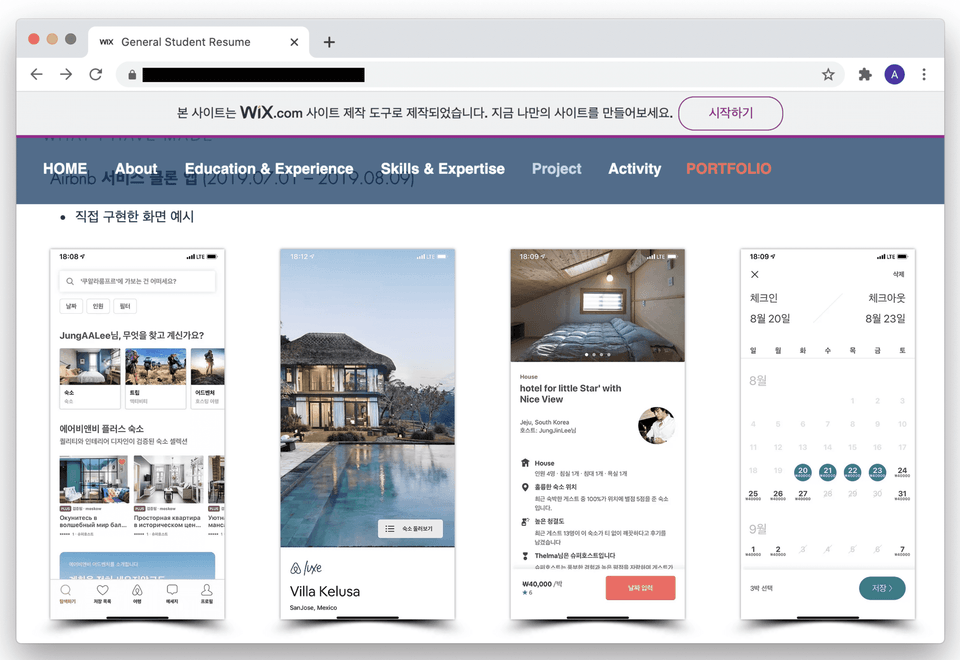This screenshot has height=660, width=960.
Task: Close the General Student Resume tab
Action: pyautogui.click(x=294, y=42)
